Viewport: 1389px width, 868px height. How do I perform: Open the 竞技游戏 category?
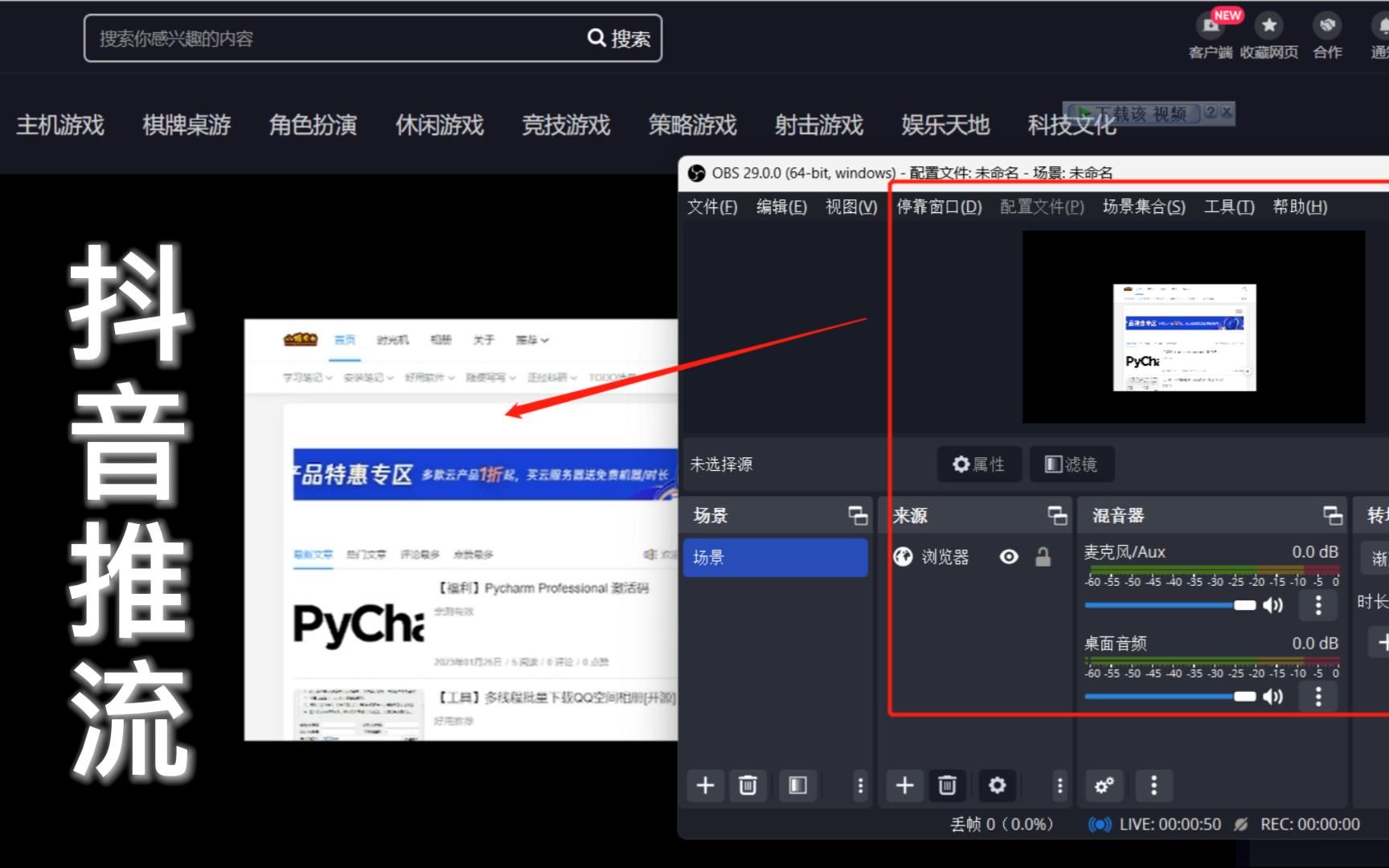(566, 125)
